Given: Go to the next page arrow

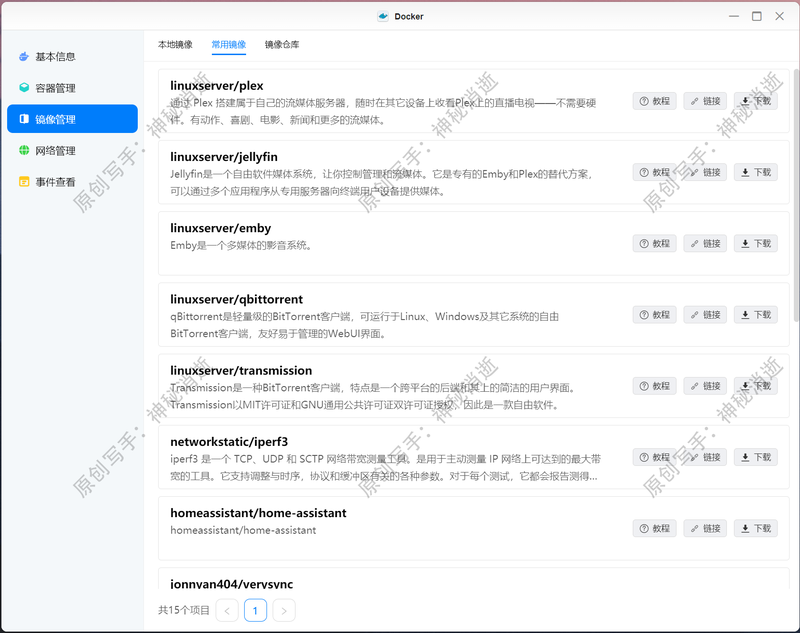Looking at the screenshot, I should coord(284,610).
